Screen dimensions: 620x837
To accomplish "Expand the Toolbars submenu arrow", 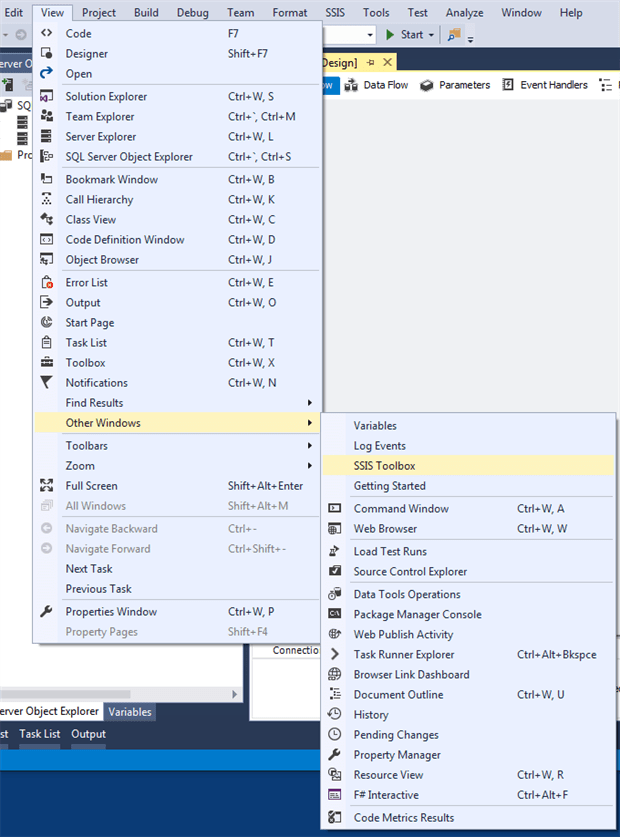I will tap(310, 445).
